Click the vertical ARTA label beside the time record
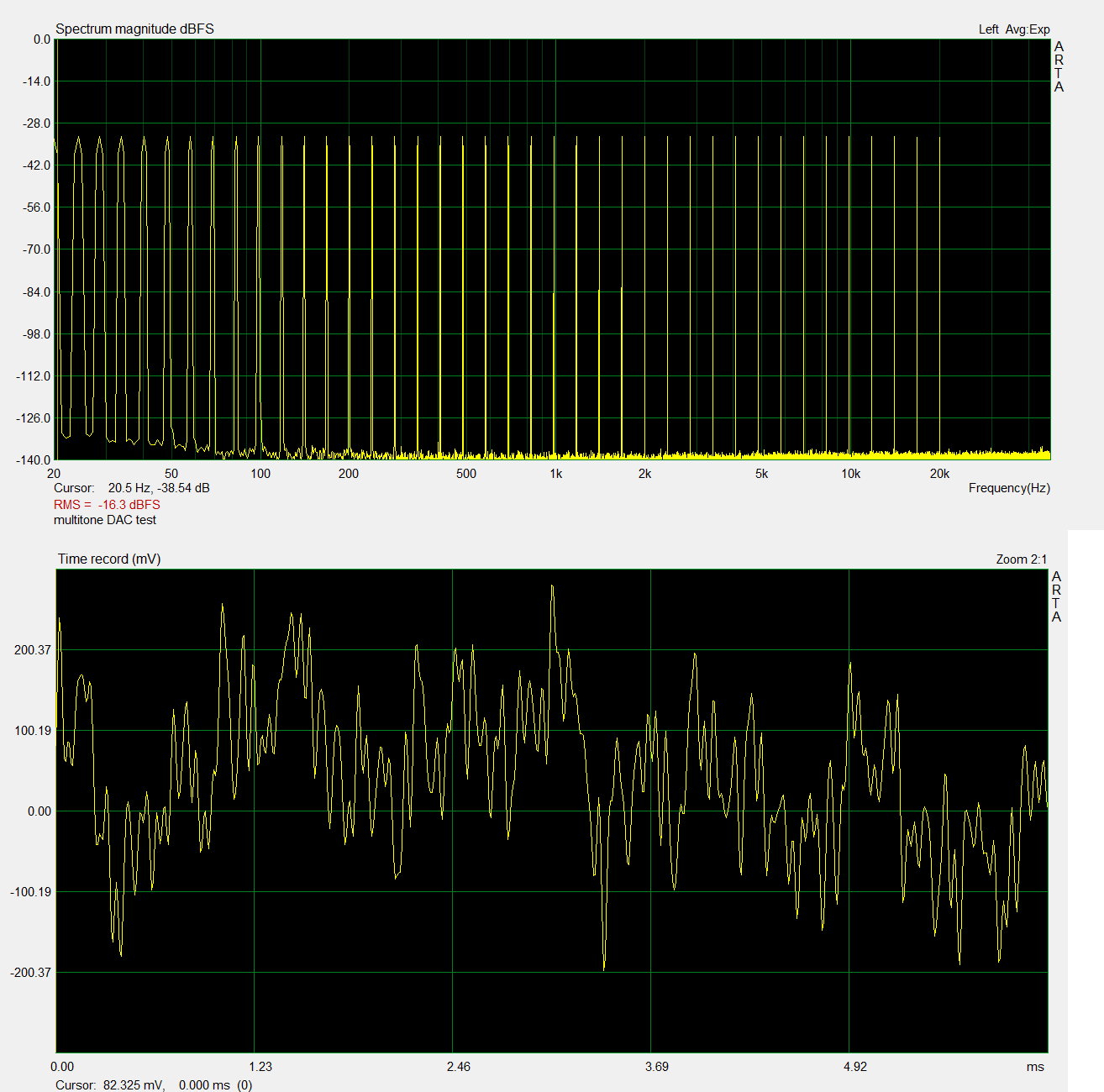Viewport: 1104px width, 1092px height. click(x=1056, y=596)
